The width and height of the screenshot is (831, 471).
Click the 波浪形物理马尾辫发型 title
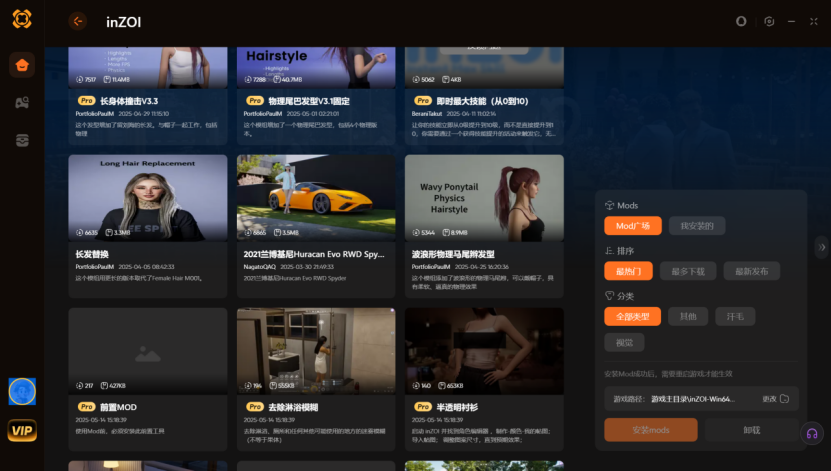click(453, 254)
